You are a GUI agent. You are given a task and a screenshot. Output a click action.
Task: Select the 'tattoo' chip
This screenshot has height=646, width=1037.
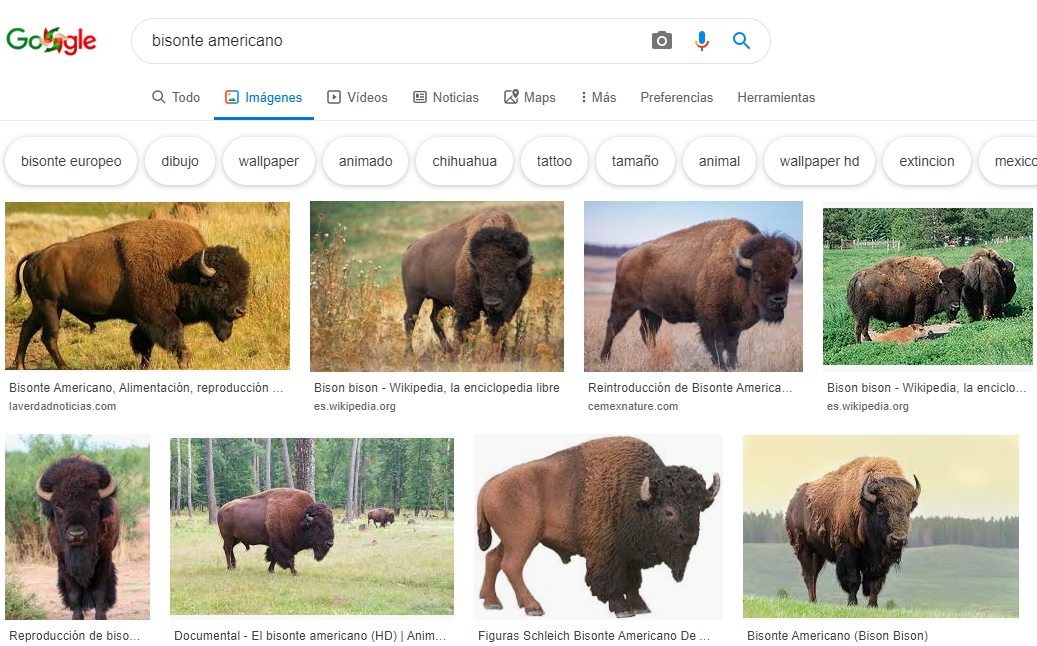[x=554, y=161]
